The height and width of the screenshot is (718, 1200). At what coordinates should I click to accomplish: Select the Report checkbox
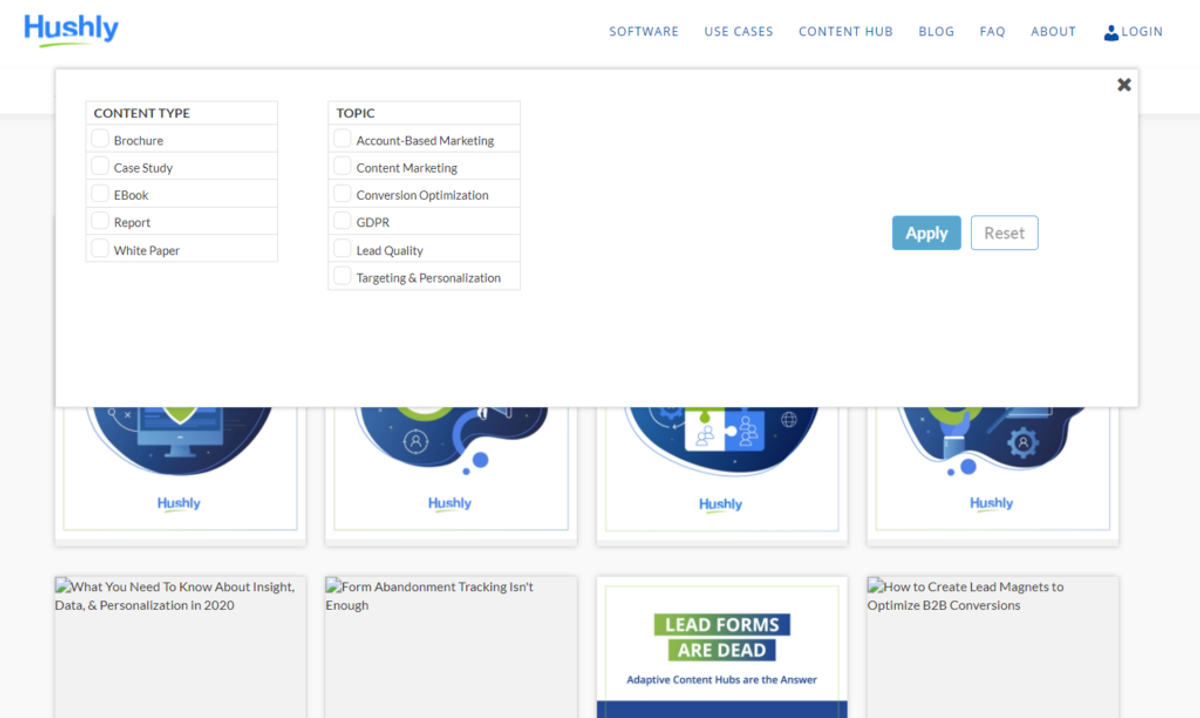point(100,220)
